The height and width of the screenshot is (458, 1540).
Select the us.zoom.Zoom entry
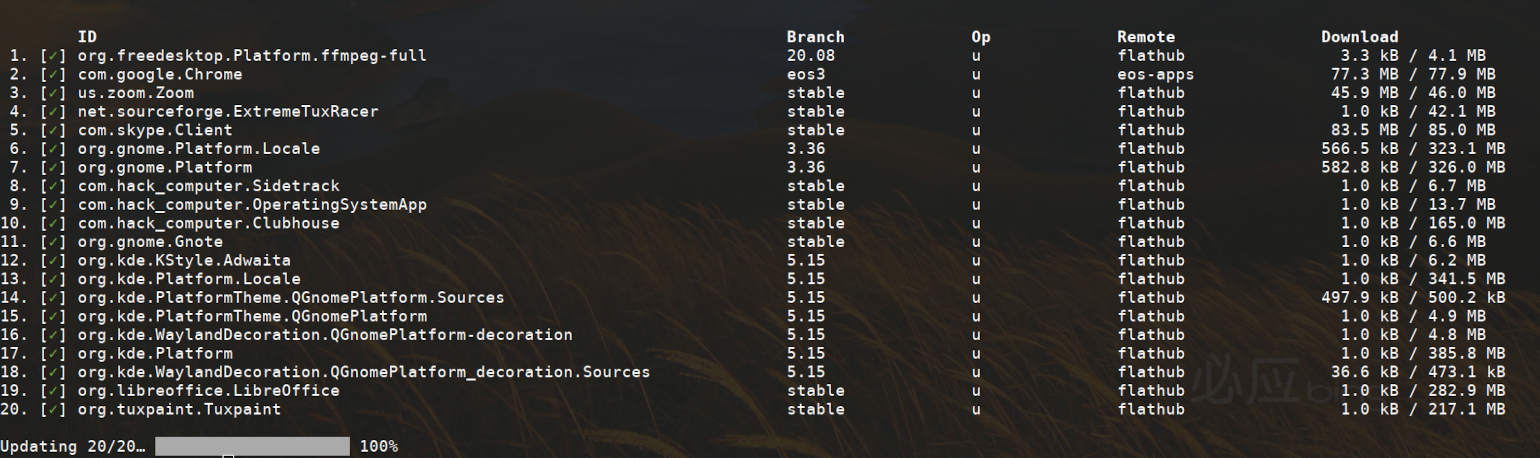(x=136, y=93)
